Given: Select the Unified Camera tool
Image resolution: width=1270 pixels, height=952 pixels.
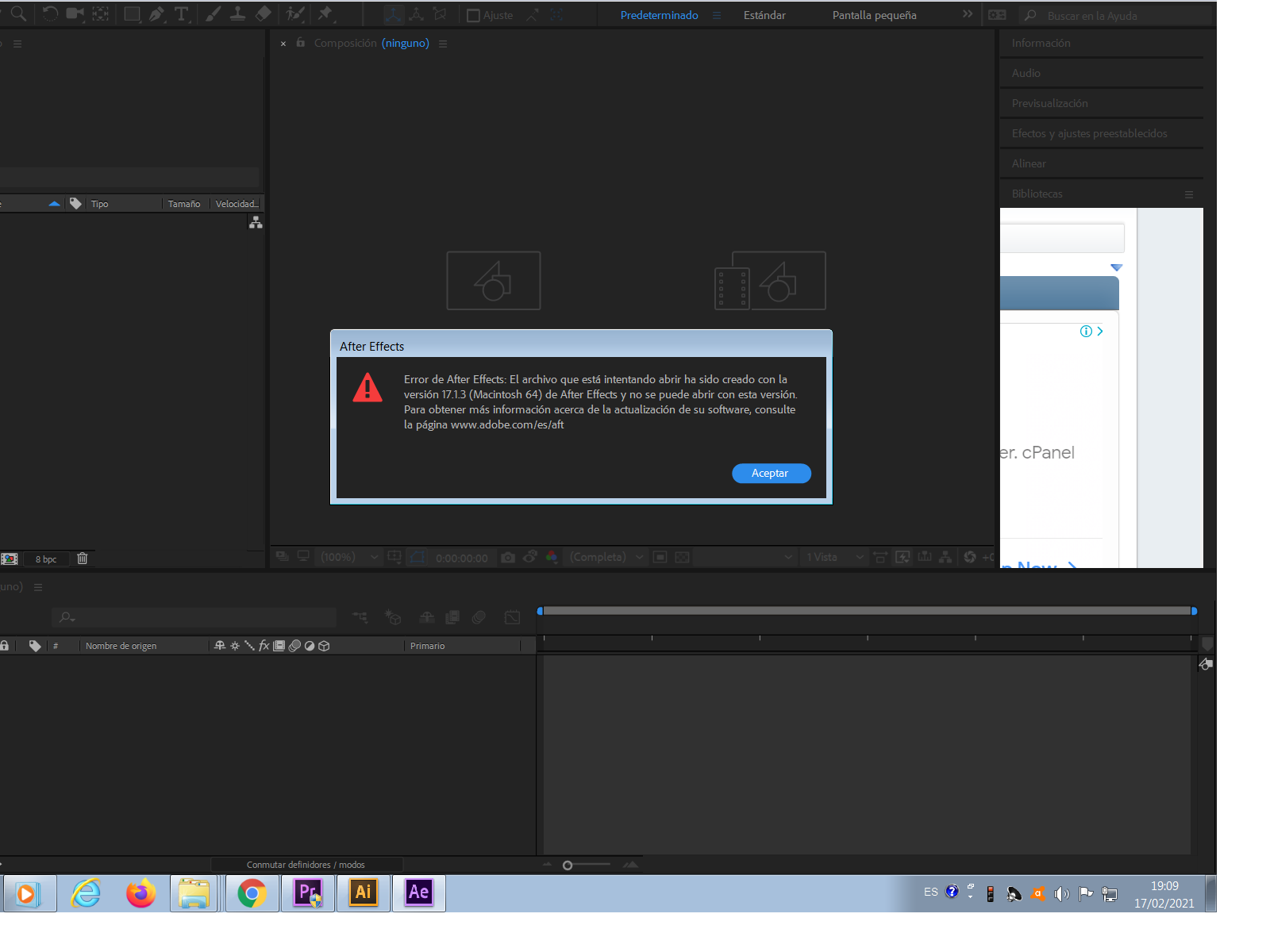Looking at the screenshot, I should click(75, 13).
